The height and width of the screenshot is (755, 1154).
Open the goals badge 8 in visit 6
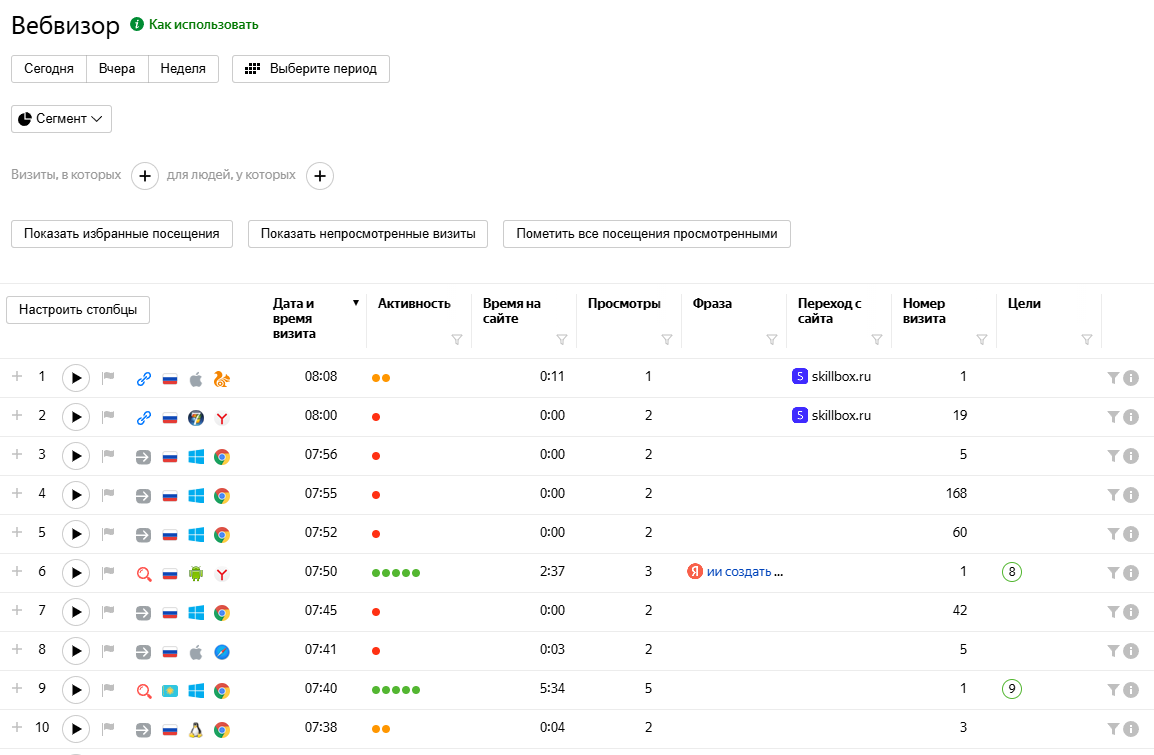coord(1012,572)
